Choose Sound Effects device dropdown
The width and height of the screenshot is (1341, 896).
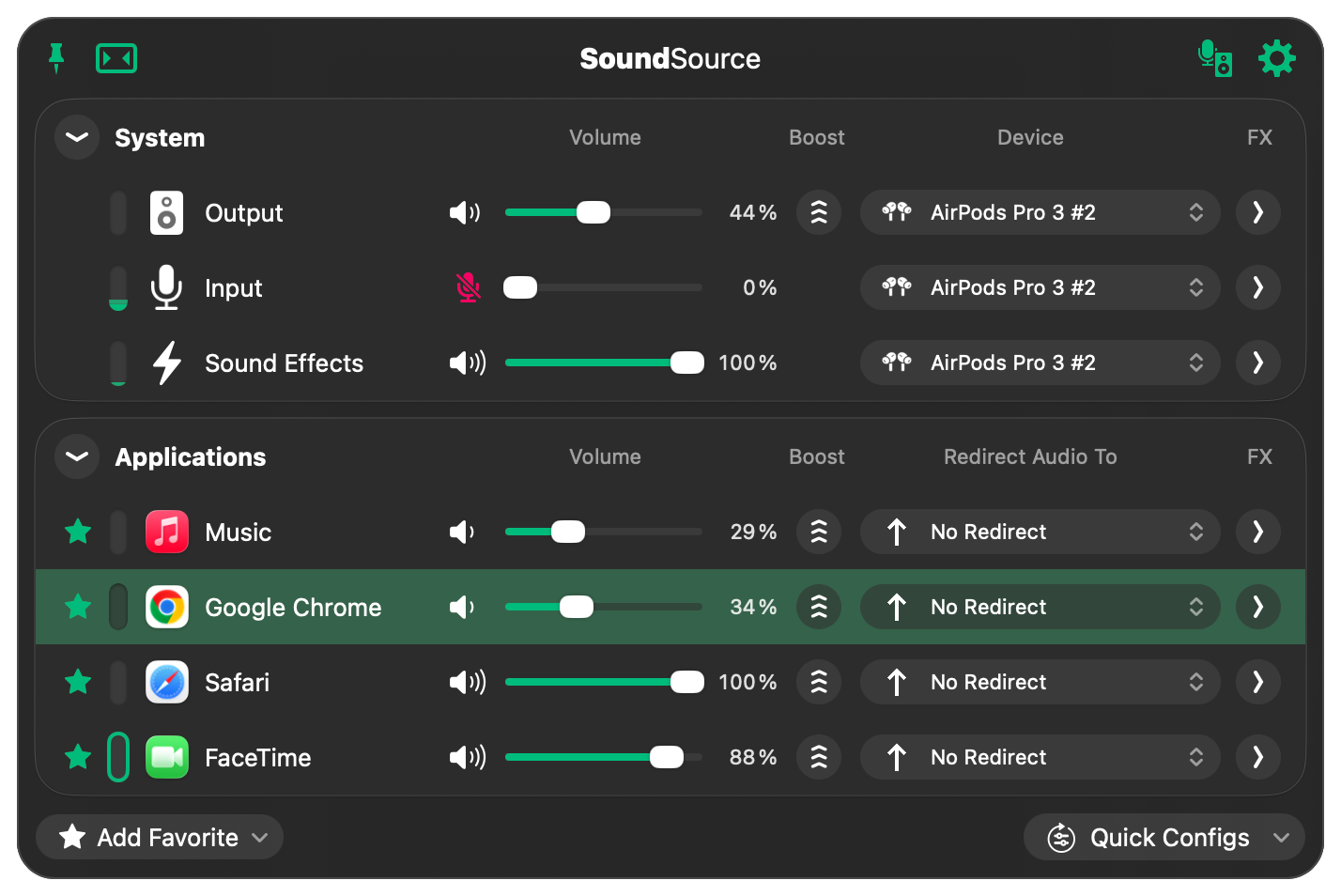click(1040, 363)
